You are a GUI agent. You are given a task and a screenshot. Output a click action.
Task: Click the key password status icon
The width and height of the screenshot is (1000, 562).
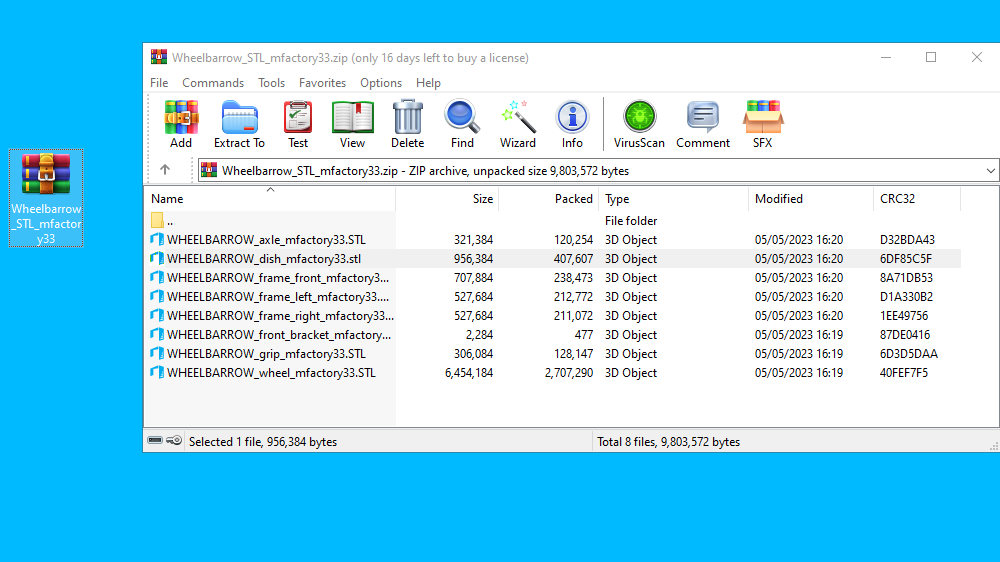[174, 441]
